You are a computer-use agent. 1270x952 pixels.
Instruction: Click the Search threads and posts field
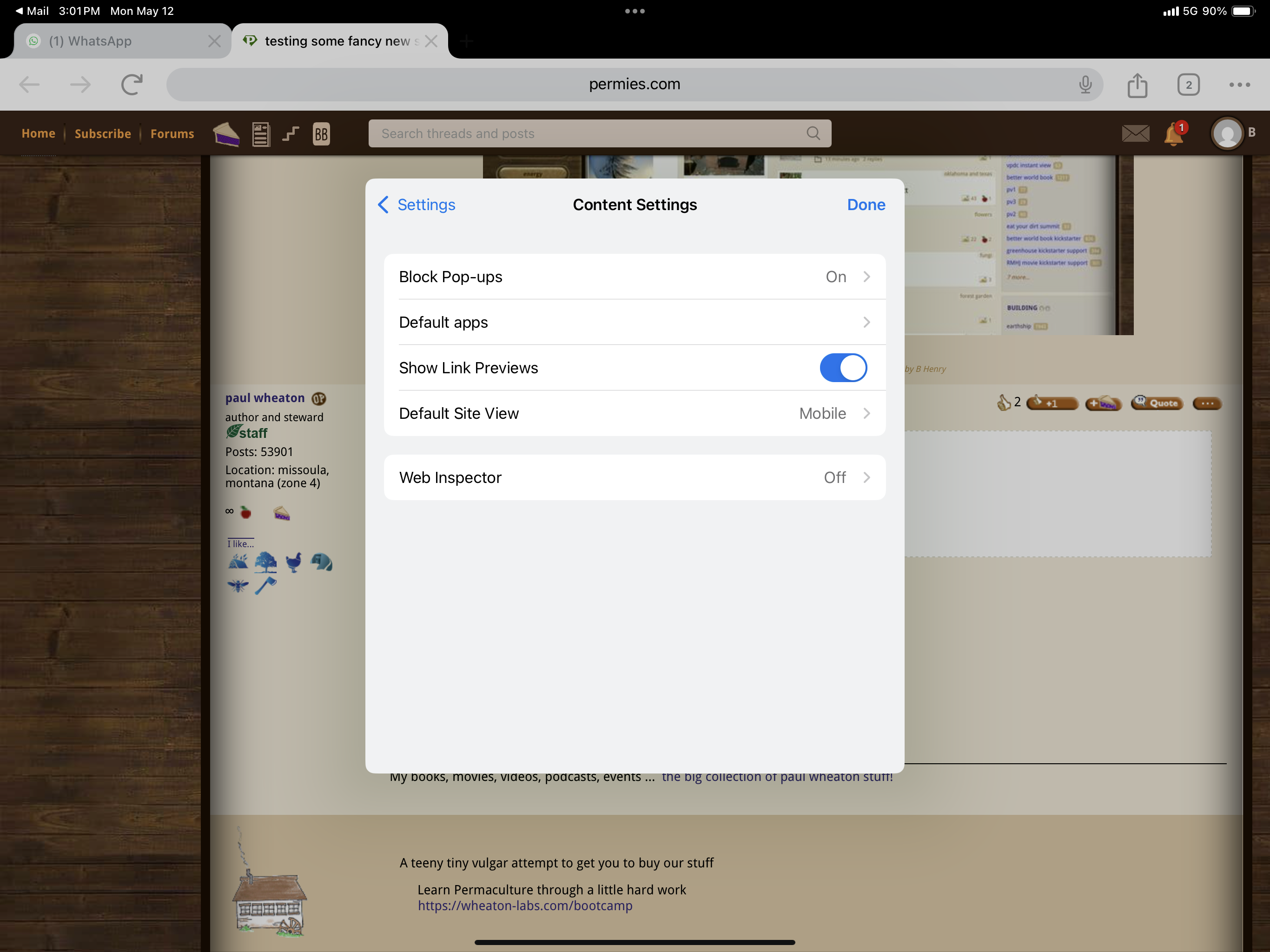591,134
